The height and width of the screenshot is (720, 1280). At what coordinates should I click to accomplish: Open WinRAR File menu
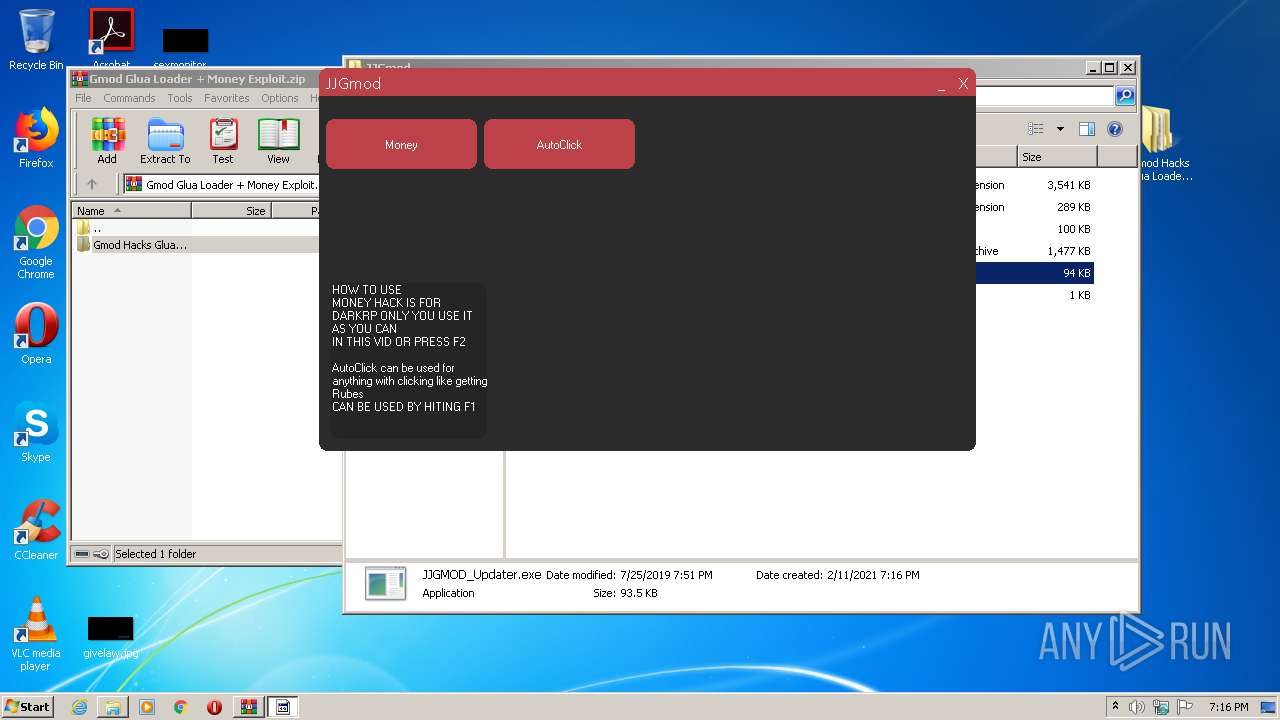(x=83, y=98)
